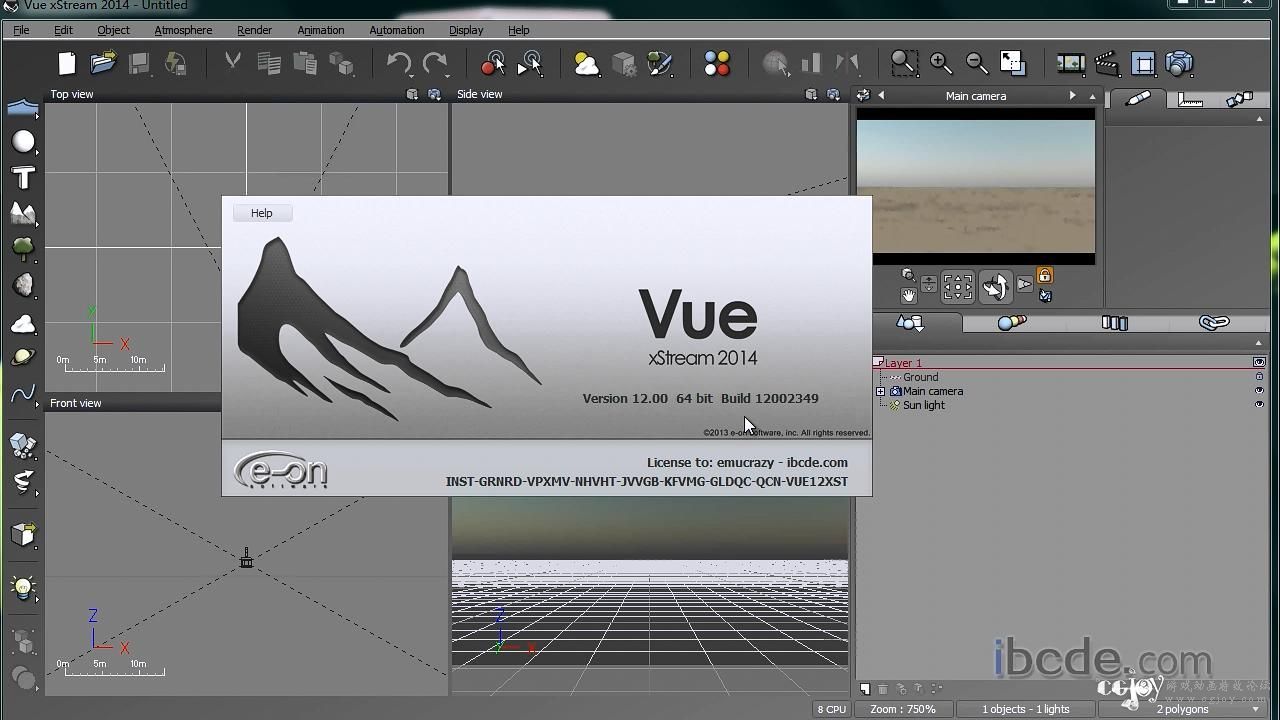Open a scene file from the toolbar

point(103,64)
